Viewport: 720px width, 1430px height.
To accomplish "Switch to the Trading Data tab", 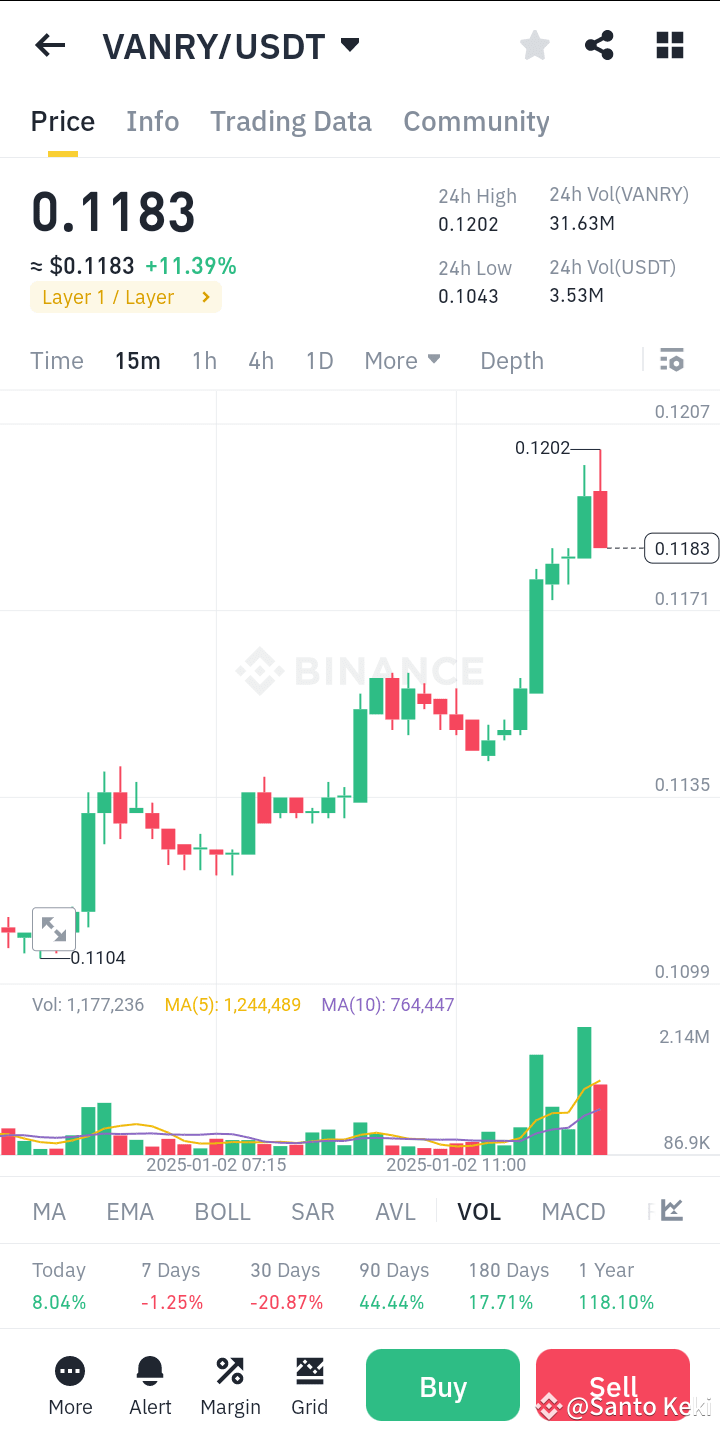I will pyautogui.click(x=290, y=121).
